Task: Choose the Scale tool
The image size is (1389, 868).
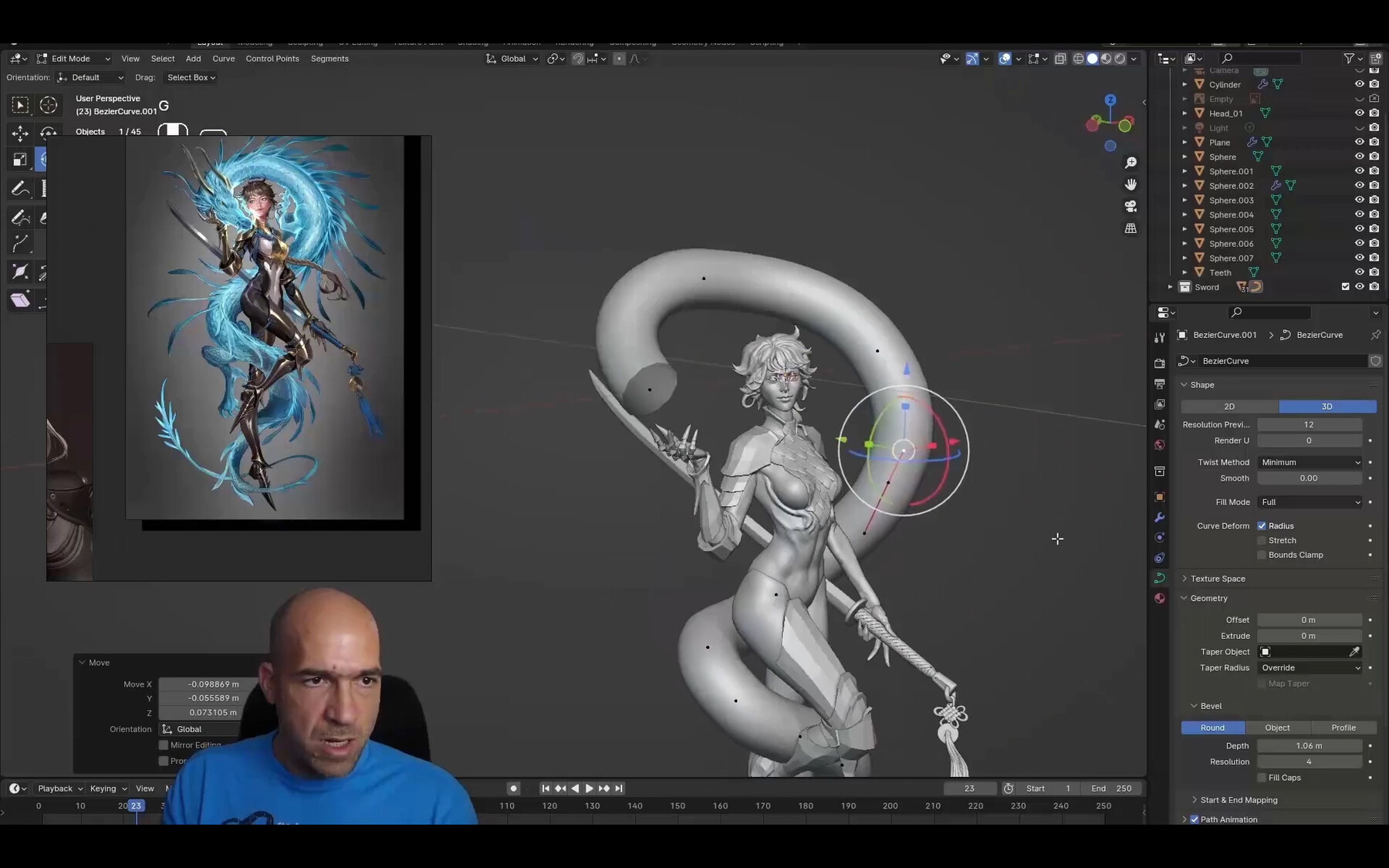Action: [x=21, y=160]
